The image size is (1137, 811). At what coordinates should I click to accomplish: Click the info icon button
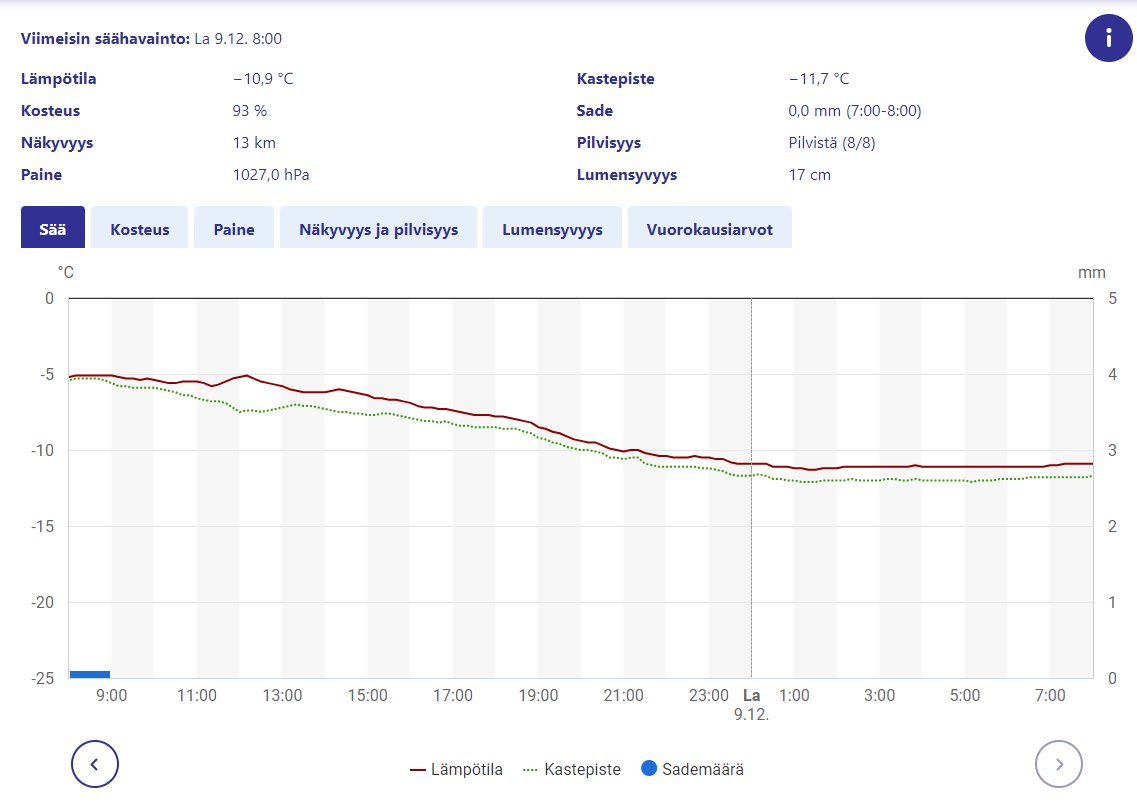1108,39
